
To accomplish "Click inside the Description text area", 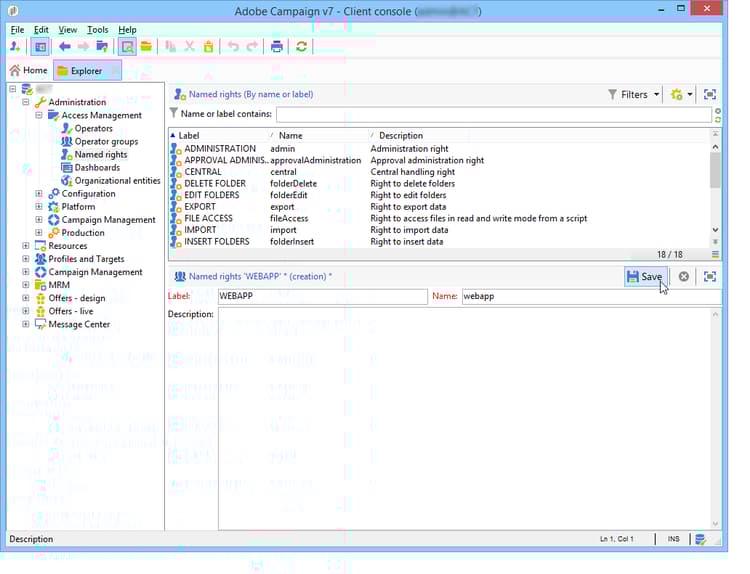I will (x=464, y=419).
